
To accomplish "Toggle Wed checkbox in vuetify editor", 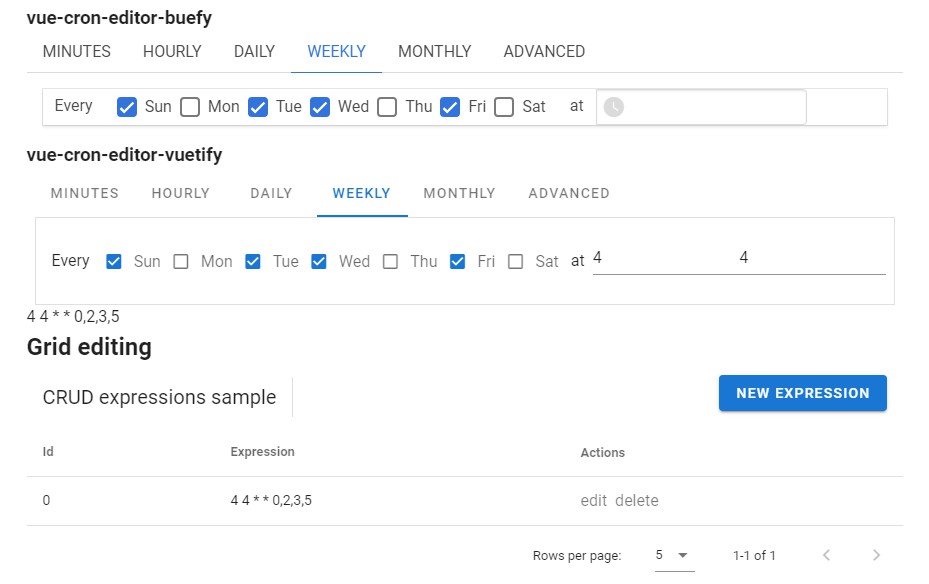I will click(319, 262).
